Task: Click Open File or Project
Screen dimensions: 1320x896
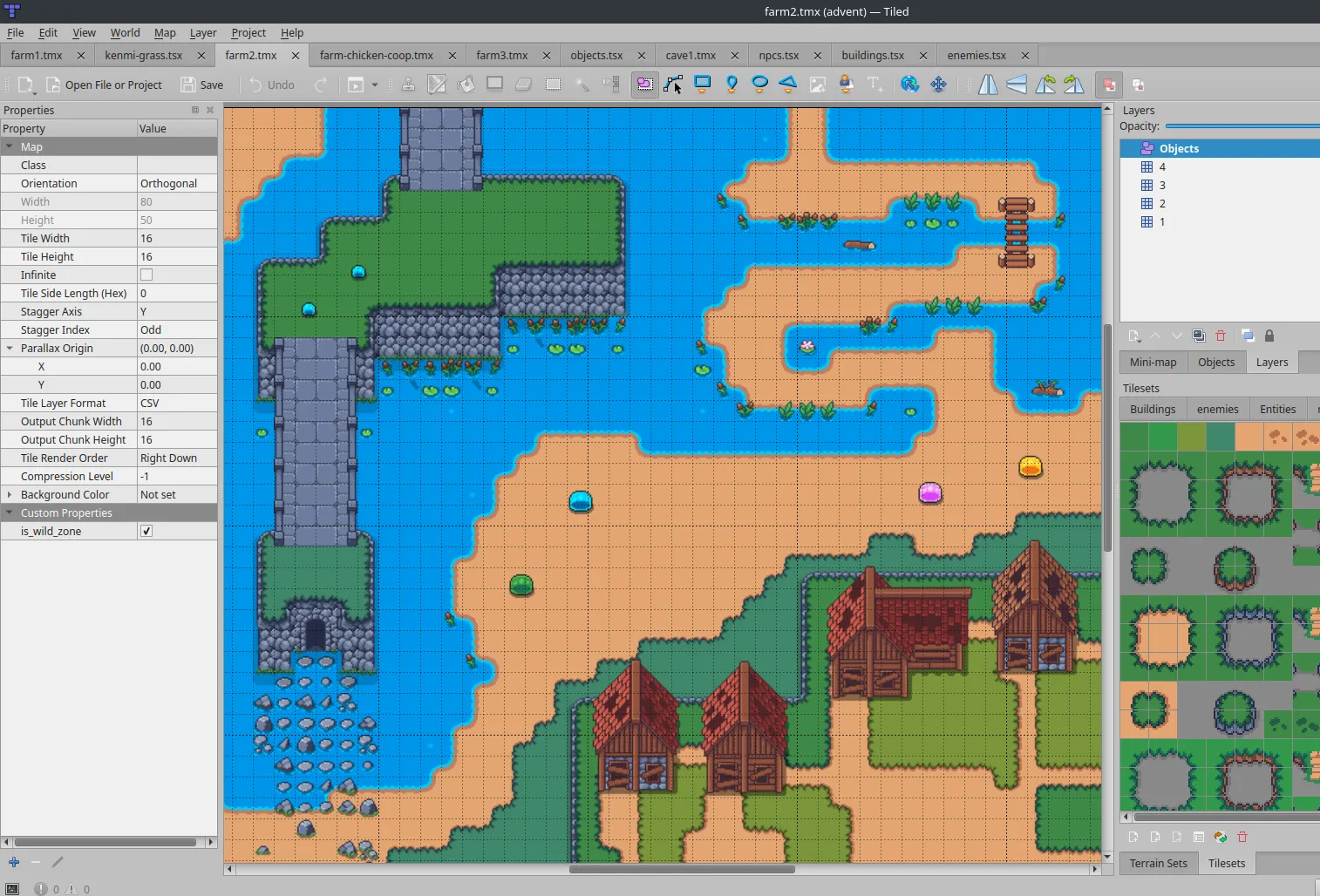Action: tap(105, 85)
